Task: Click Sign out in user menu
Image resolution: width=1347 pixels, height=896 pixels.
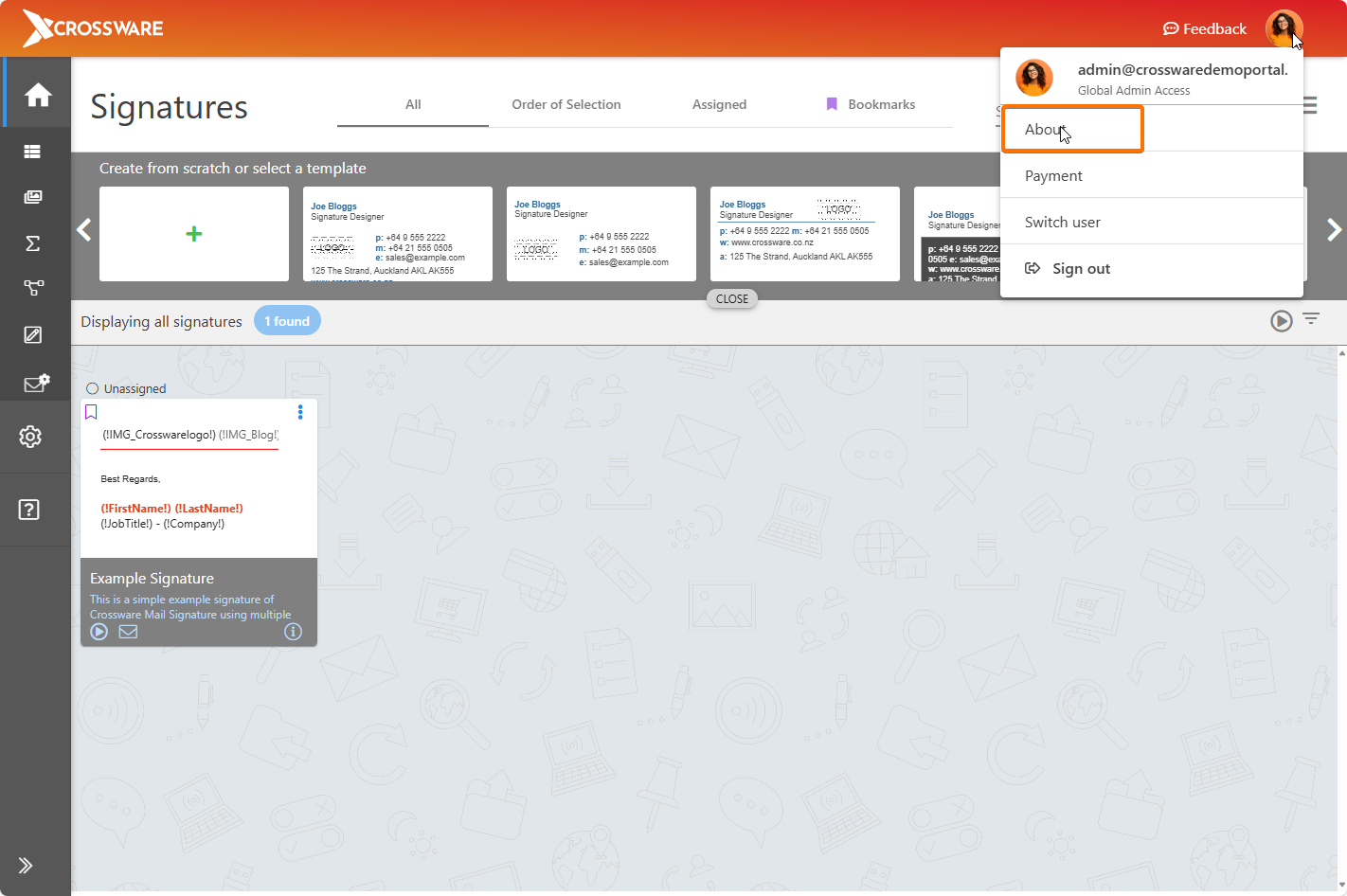Action: click(1080, 268)
